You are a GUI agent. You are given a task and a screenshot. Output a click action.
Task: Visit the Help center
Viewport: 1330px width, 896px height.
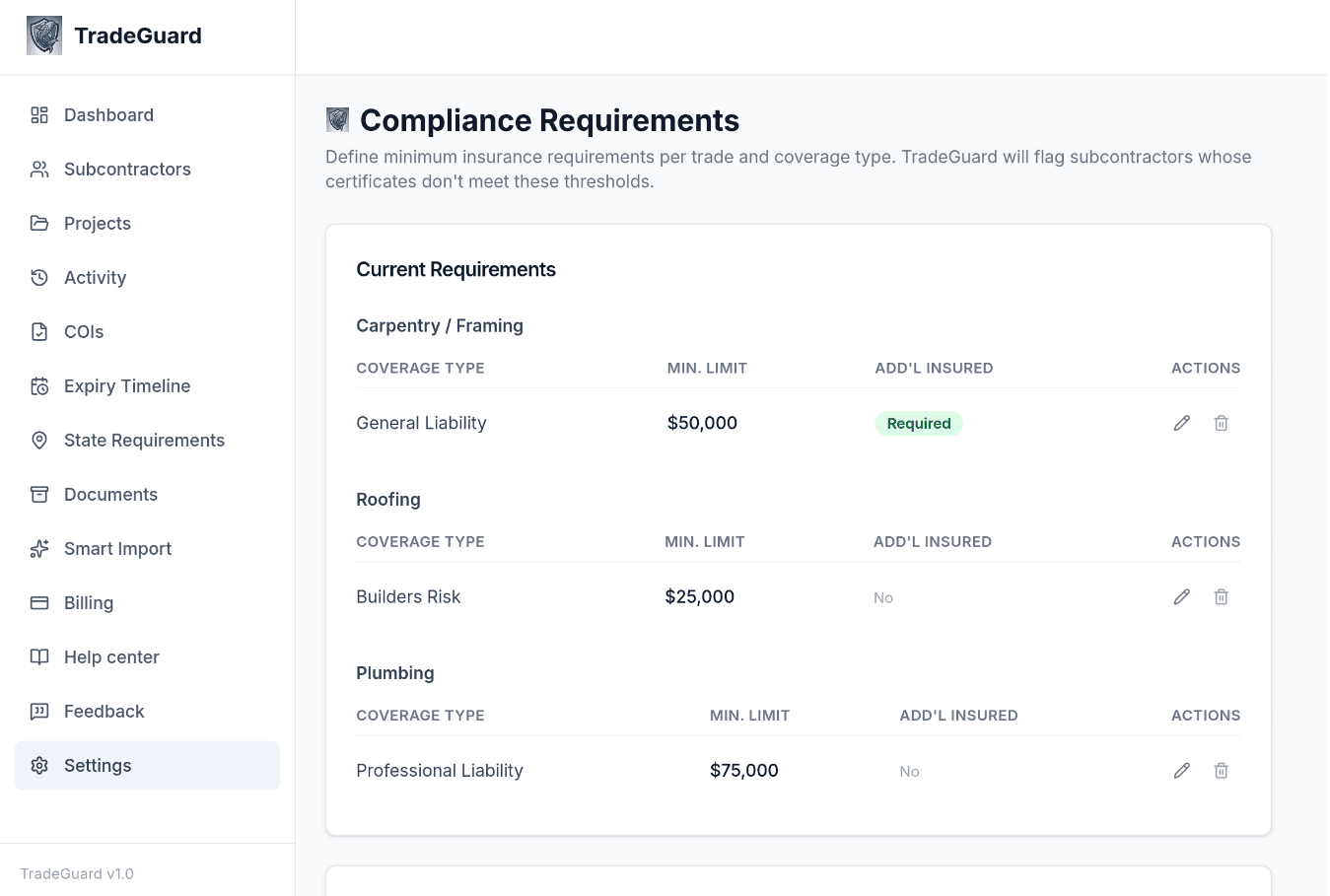pos(147,657)
